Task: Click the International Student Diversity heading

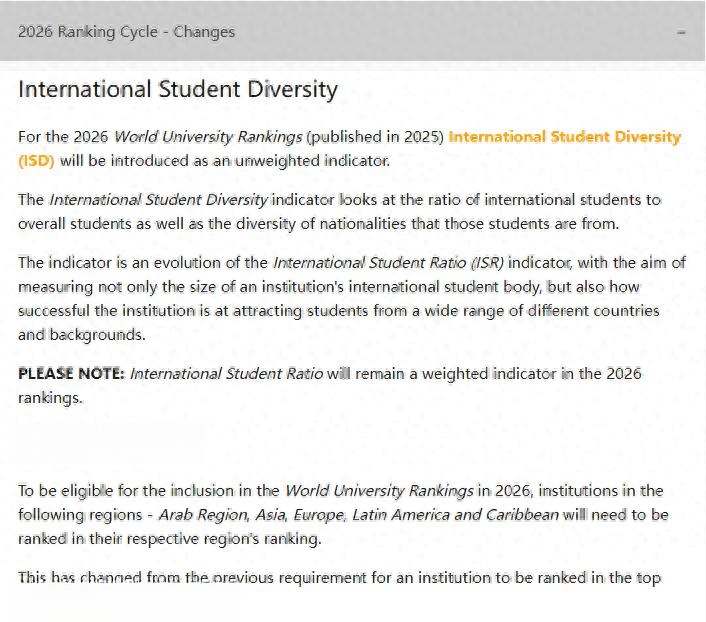Action: pyautogui.click(x=178, y=89)
